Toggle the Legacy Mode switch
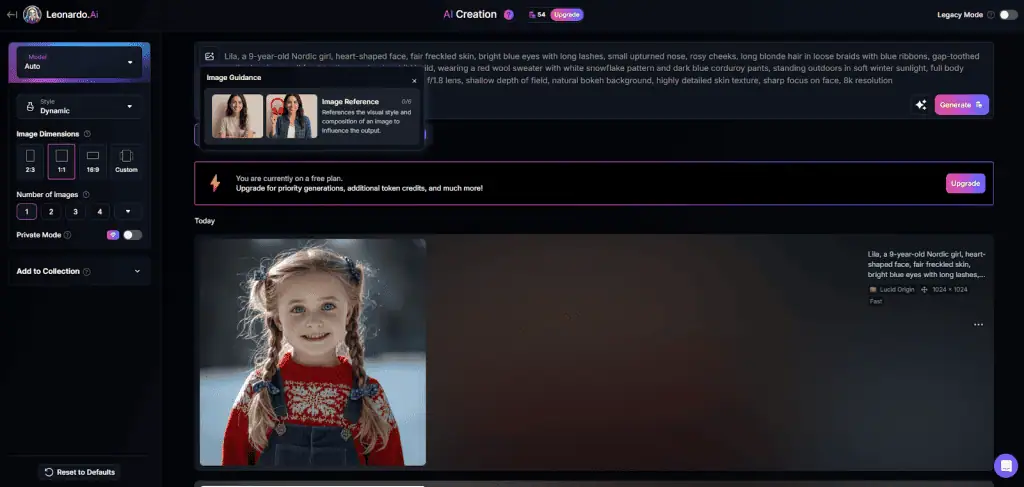 [x=1008, y=14]
